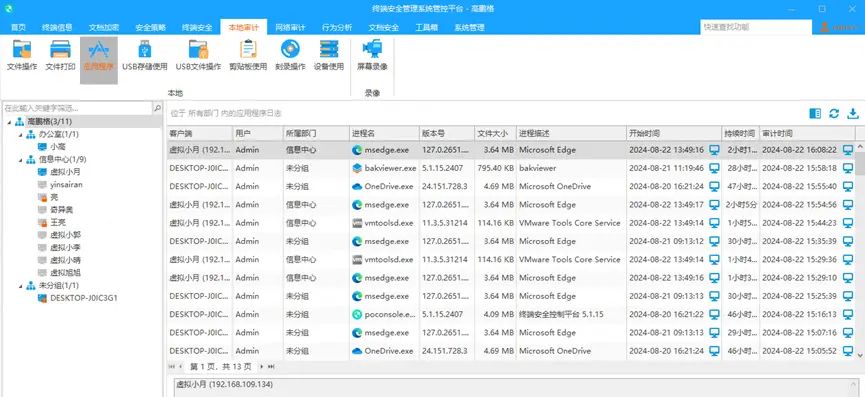This screenshot has height=397, width=865.
Task: Collapse the 高鹏格(3/11) root node
Action: (9, 121)
